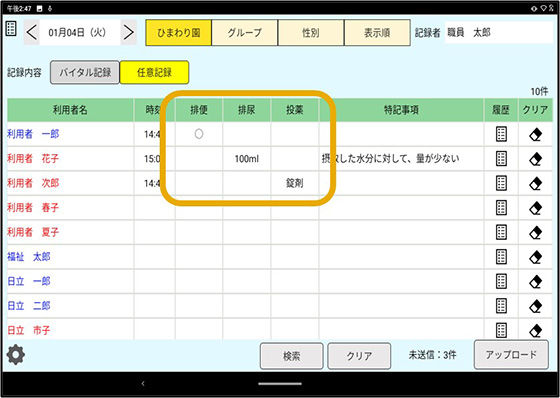560x398 pixels.
Task: Go to previous day with left arrow
Action: [31, 33]
